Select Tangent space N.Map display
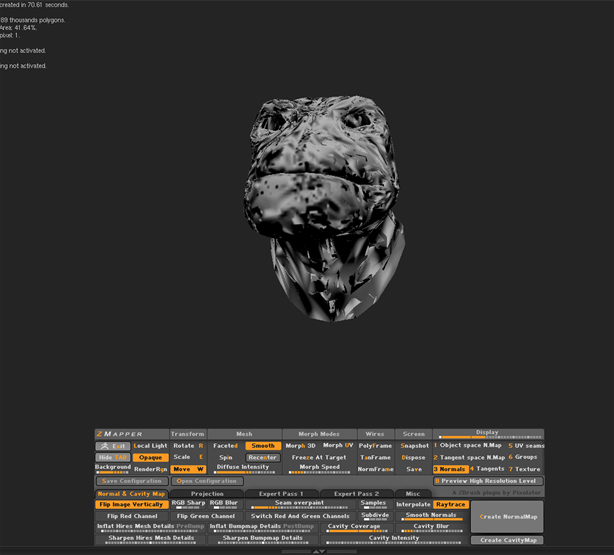The image size is (614, 555). click(469, 457)
